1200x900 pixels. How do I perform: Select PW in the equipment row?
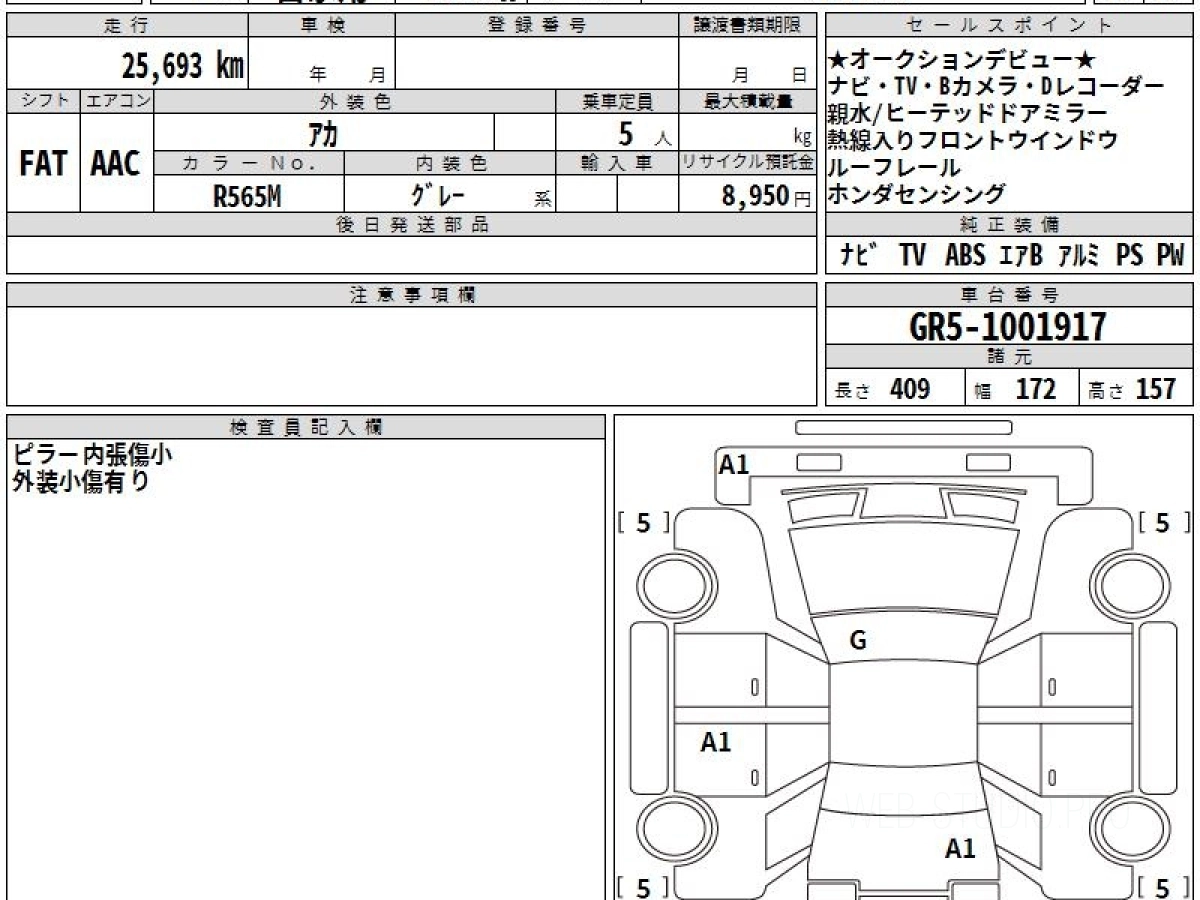pyautogui.click(x=1170, y=256)
